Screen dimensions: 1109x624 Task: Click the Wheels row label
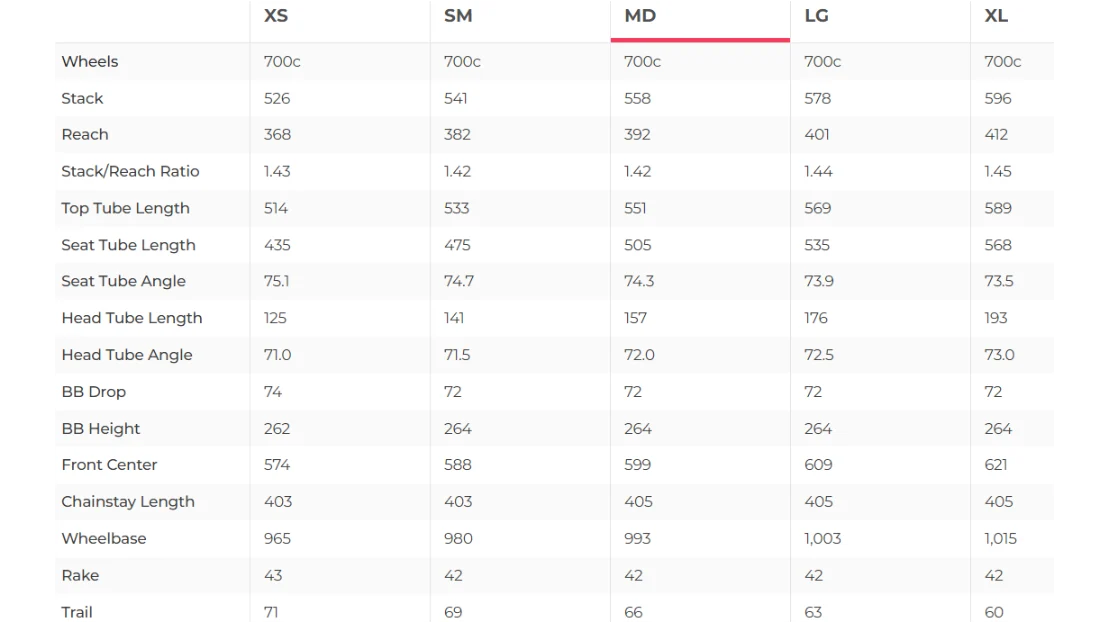[90, 62]
